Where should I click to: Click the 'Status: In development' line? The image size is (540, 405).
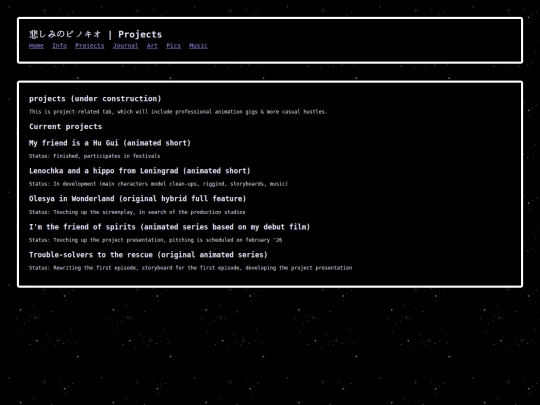[x=158, y=184]
